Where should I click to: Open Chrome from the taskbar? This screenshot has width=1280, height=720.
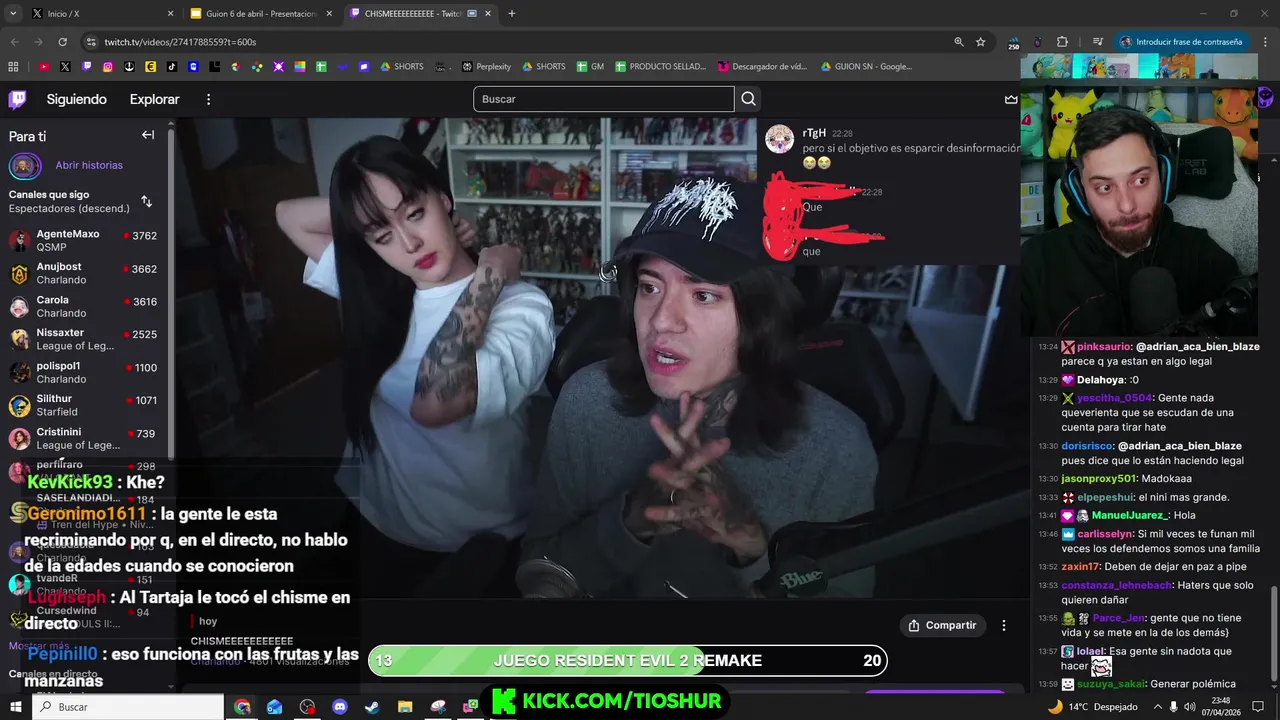243,707
